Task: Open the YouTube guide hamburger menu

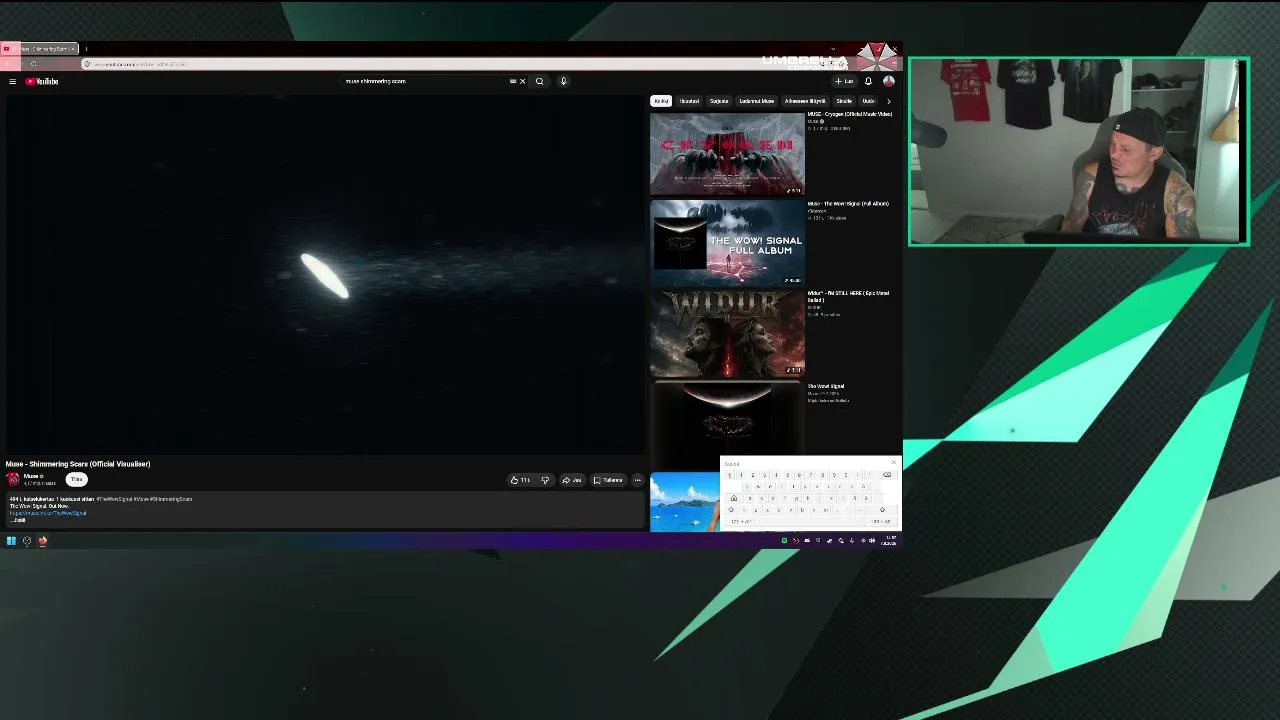Action: click(x=12, y=81)
